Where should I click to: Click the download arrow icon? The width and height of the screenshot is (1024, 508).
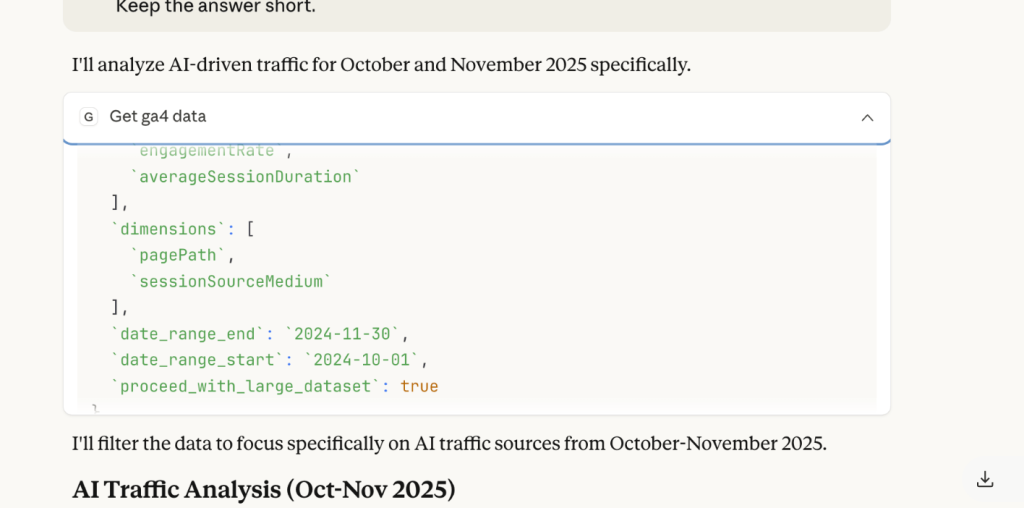[x=985, y=479]
